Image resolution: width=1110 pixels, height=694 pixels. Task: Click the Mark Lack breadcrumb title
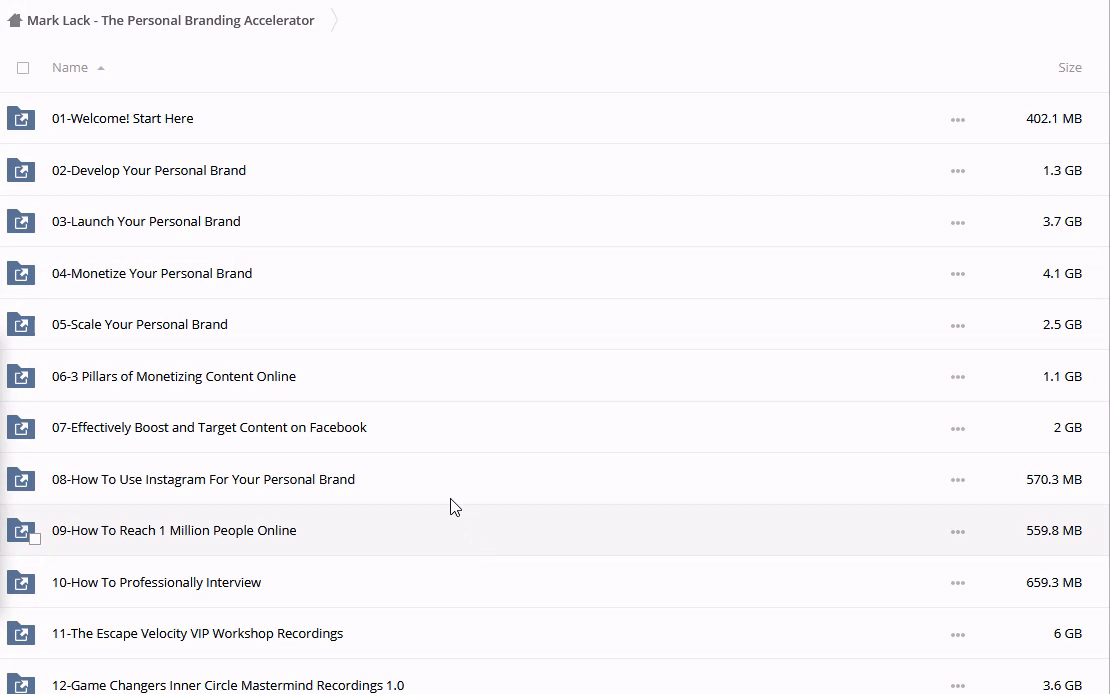(x=171, y=20)
